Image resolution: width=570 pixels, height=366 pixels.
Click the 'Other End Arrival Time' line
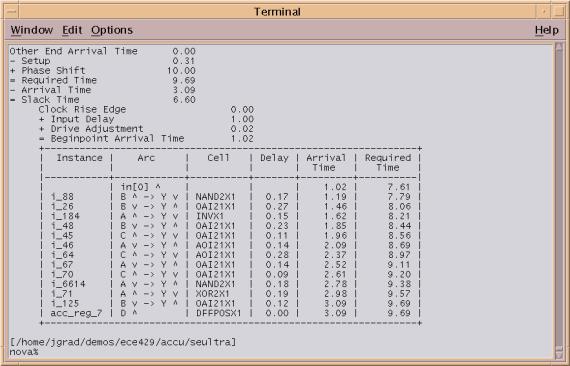tap(103, 51)
